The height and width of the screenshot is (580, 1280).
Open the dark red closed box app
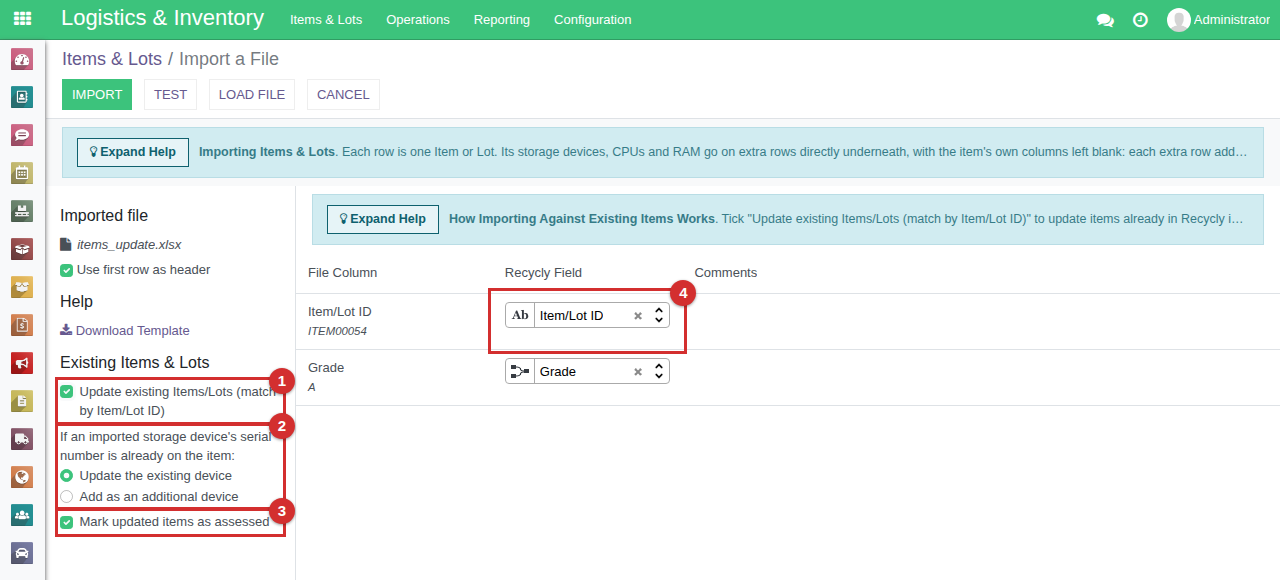pos(22,249)
